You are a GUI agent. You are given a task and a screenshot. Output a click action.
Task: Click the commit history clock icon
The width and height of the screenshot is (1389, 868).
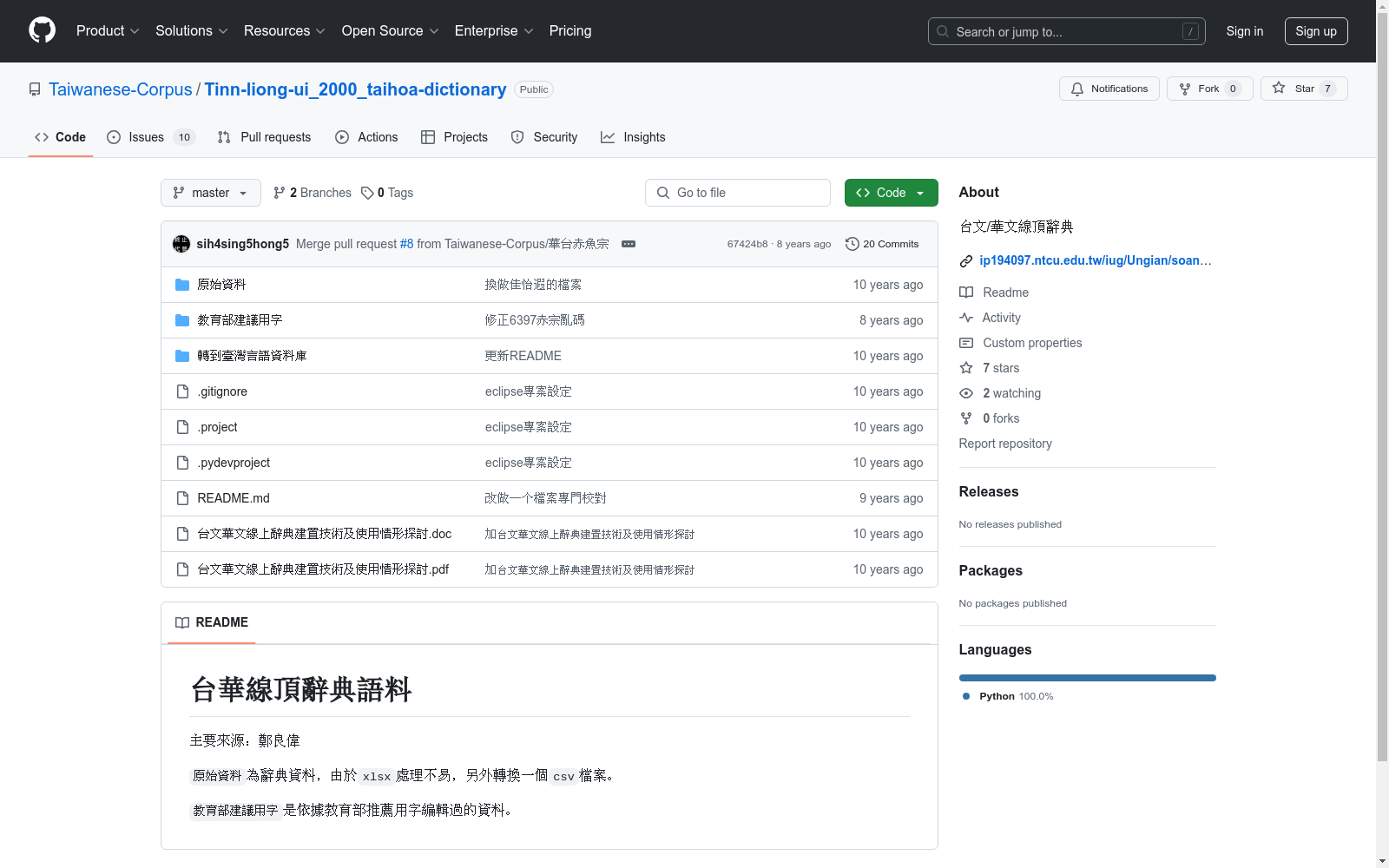852,244
